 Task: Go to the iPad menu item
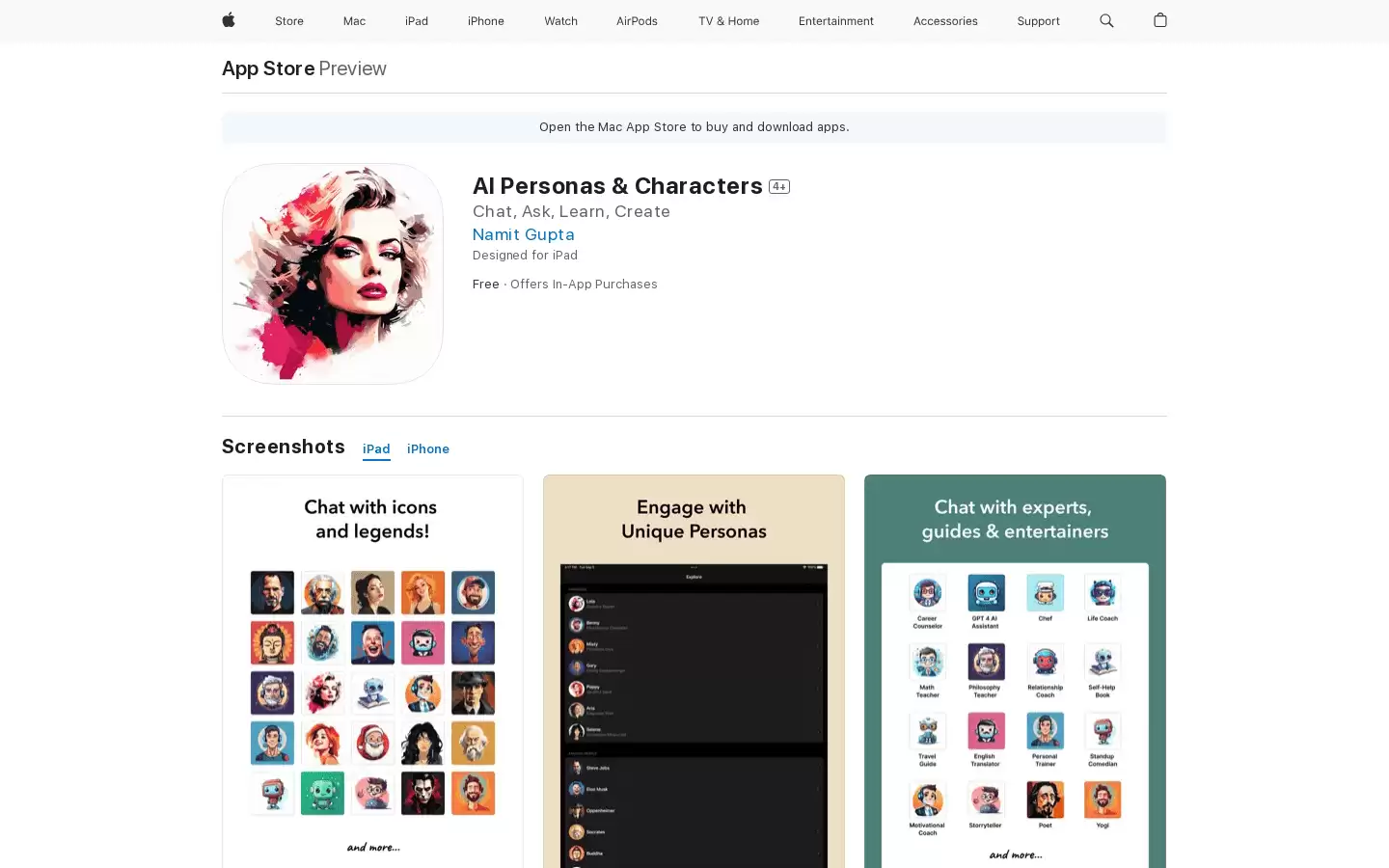[x=417, y=21]
